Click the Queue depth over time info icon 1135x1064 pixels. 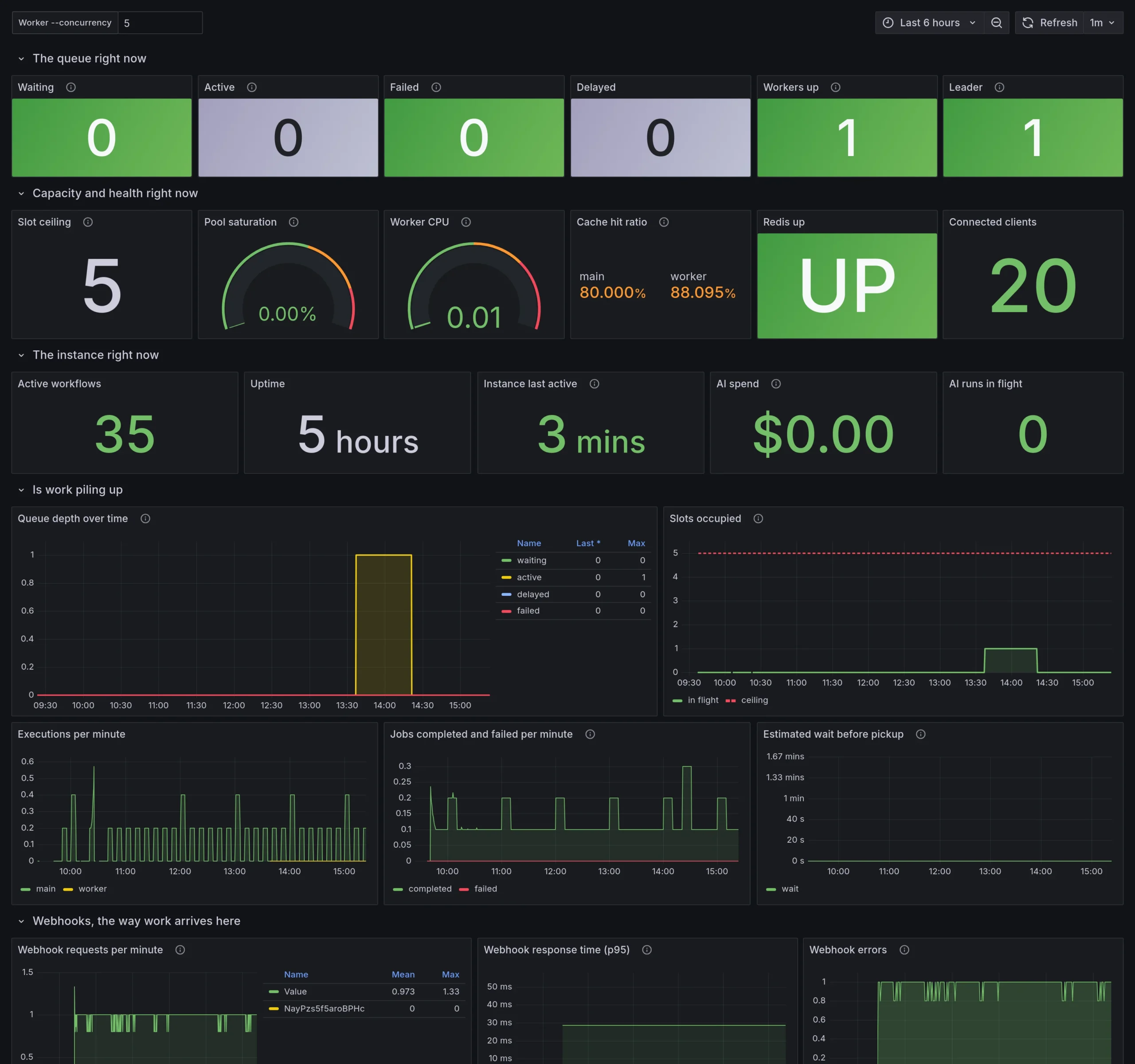[145, 518]
